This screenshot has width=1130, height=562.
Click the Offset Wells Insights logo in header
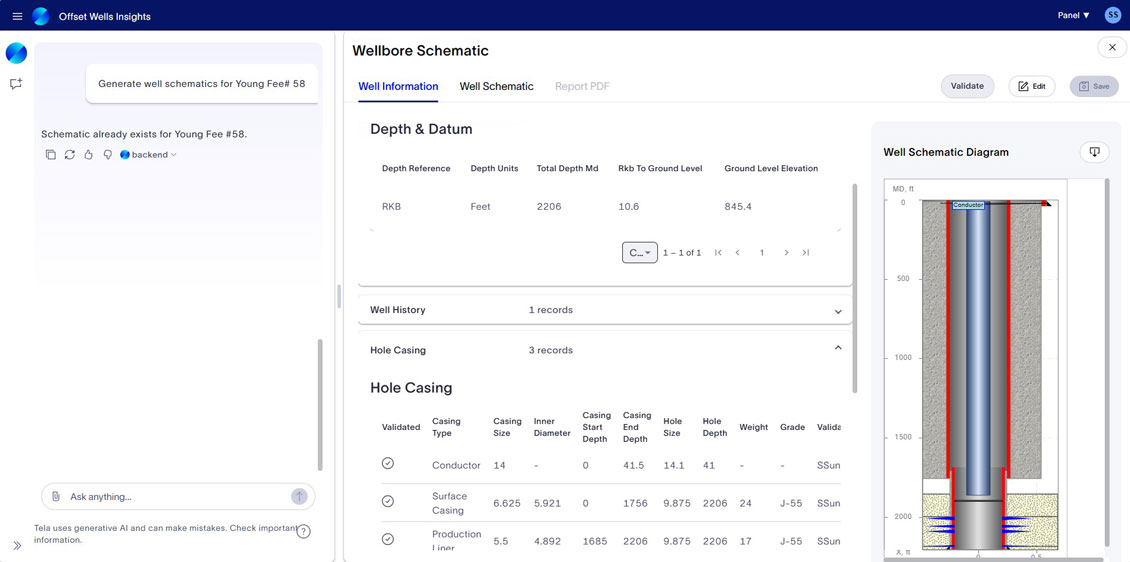click(x=40, y=16)
